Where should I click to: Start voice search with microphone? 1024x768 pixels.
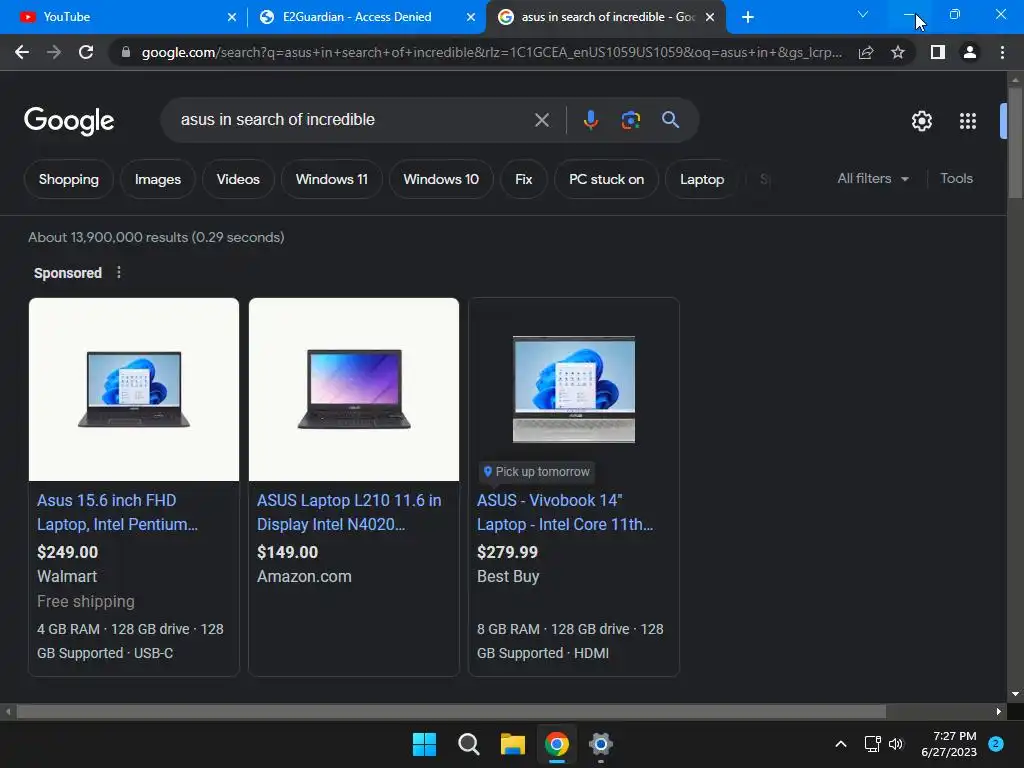tap(590, 120)
